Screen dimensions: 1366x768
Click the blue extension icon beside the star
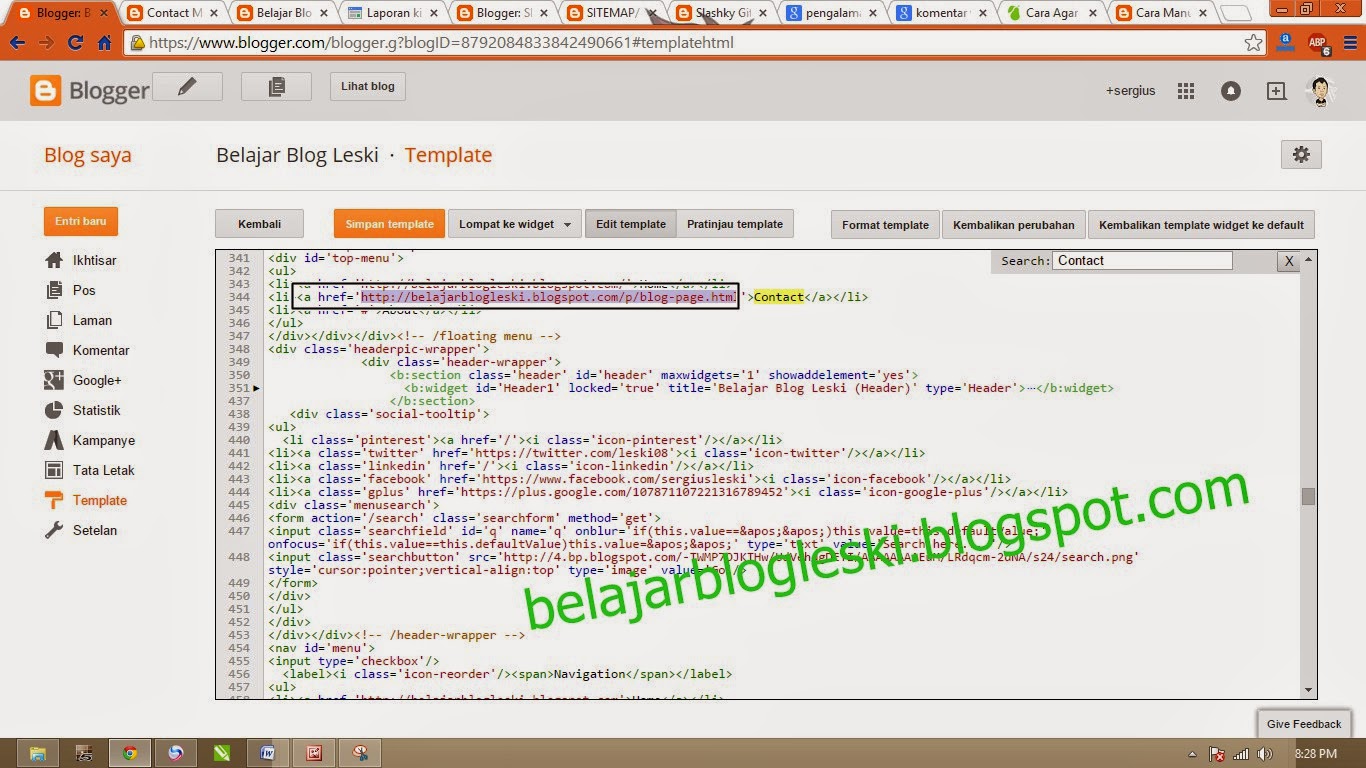click(x=1286, y=43)
